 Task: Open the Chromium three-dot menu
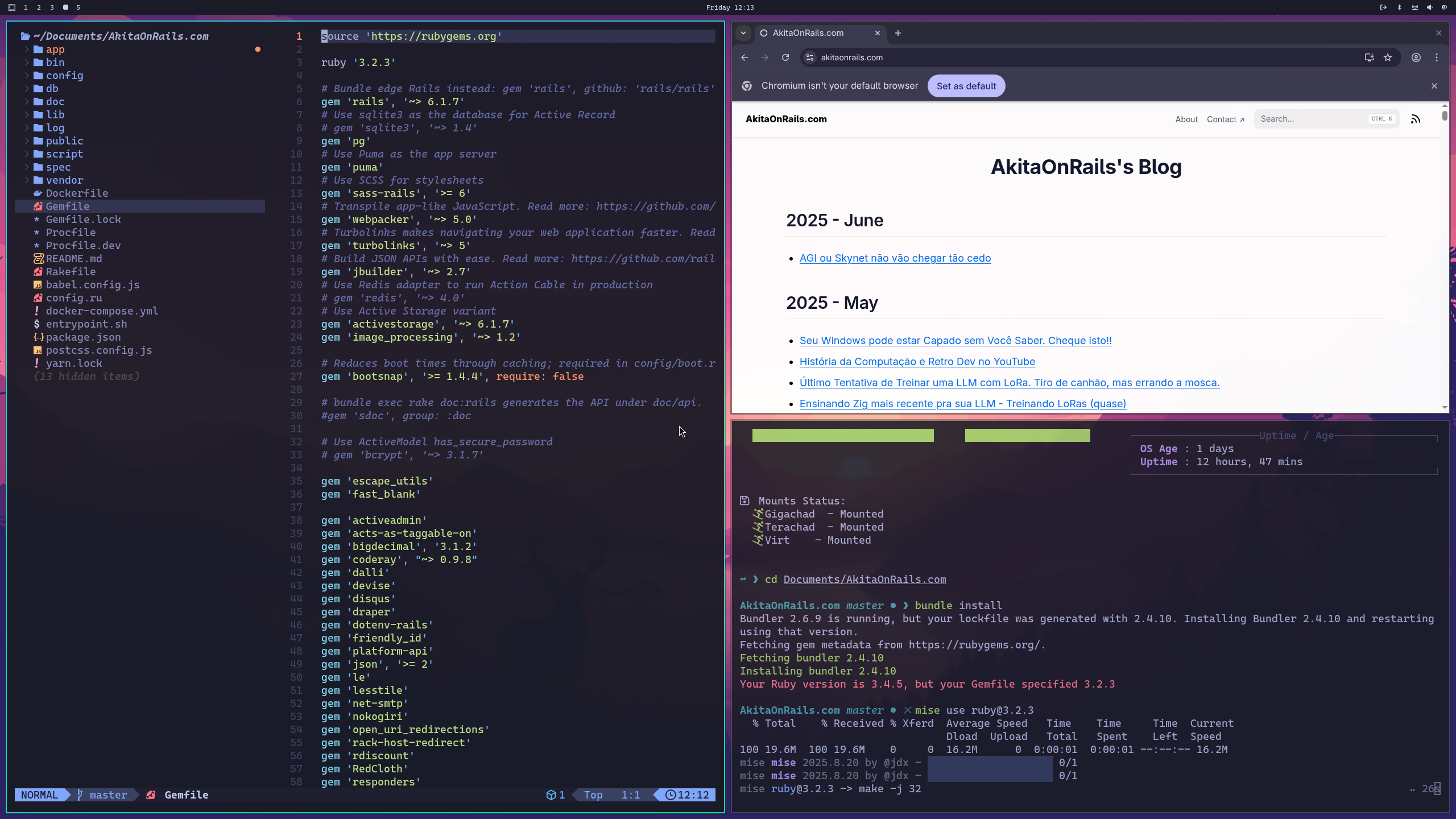(x=1437, y=57)
